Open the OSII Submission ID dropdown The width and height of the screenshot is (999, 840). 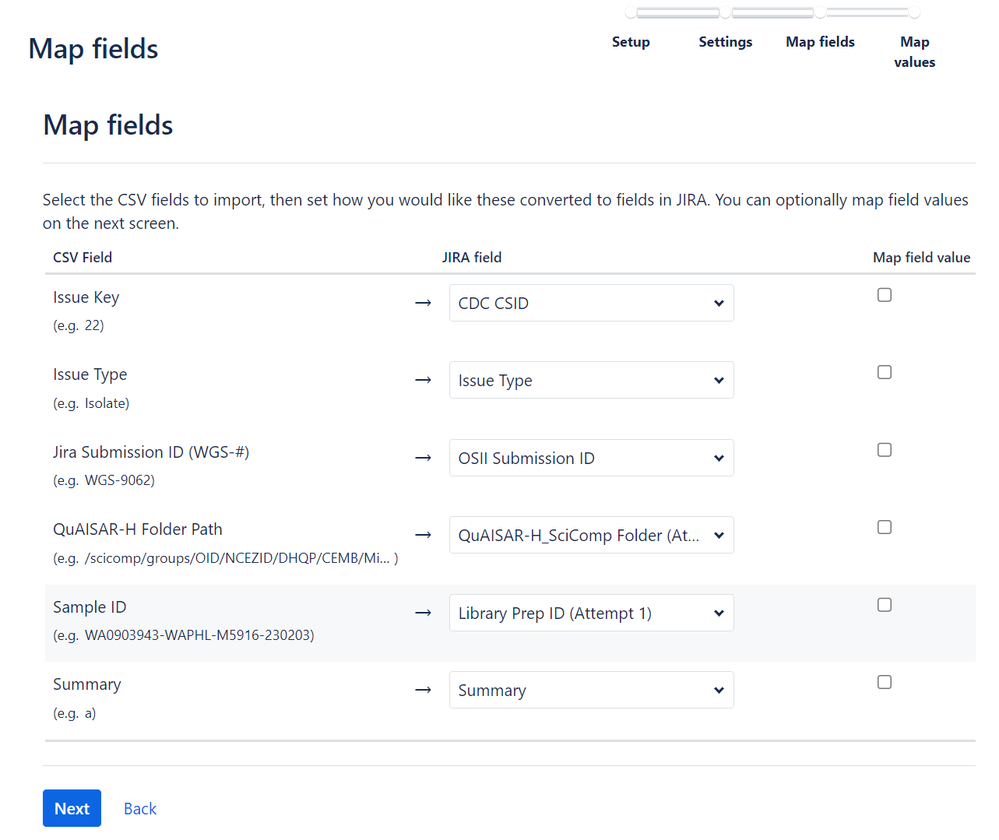pyautogui.click(x=590, y=457)
